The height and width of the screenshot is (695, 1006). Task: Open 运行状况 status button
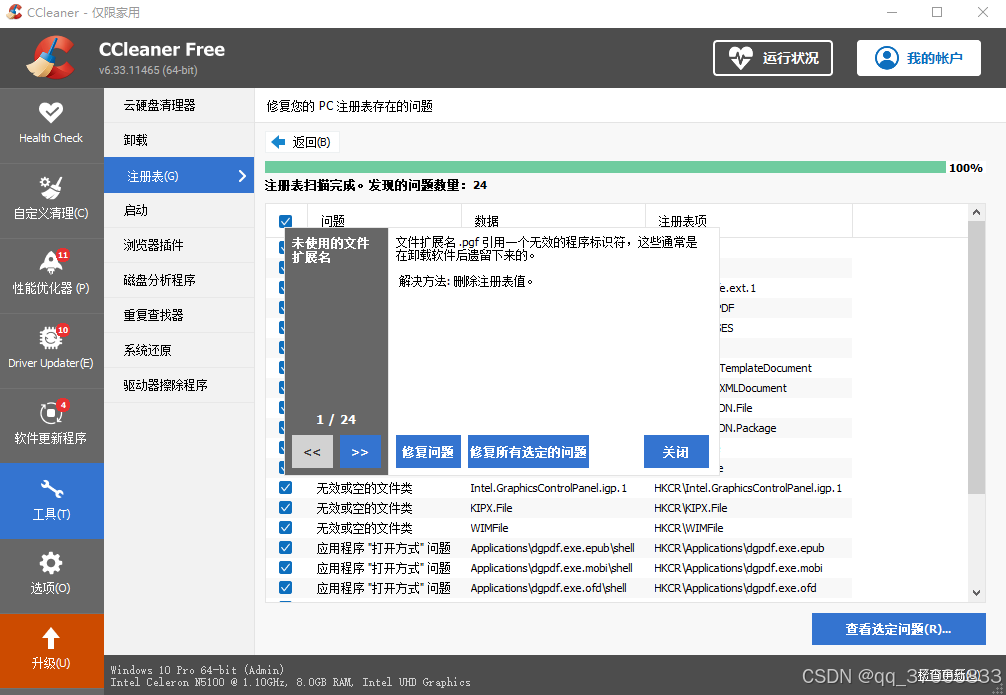pos(772,58)
